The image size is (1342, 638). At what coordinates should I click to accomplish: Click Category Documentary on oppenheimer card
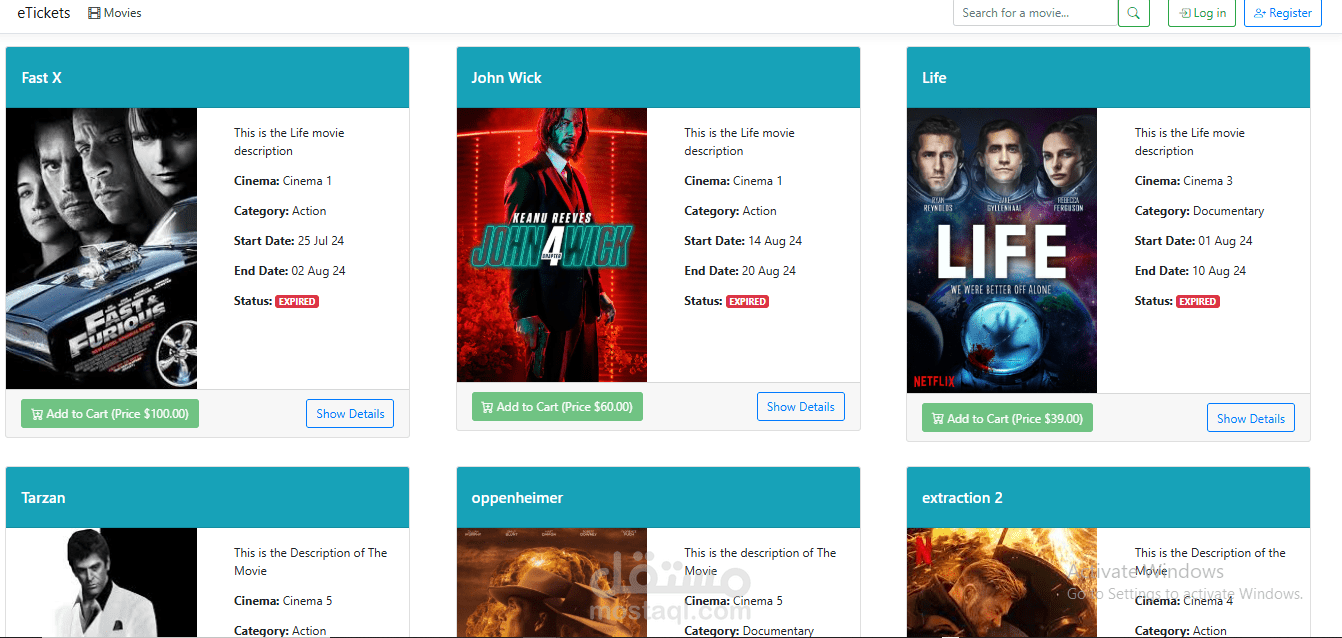[778, 631]
